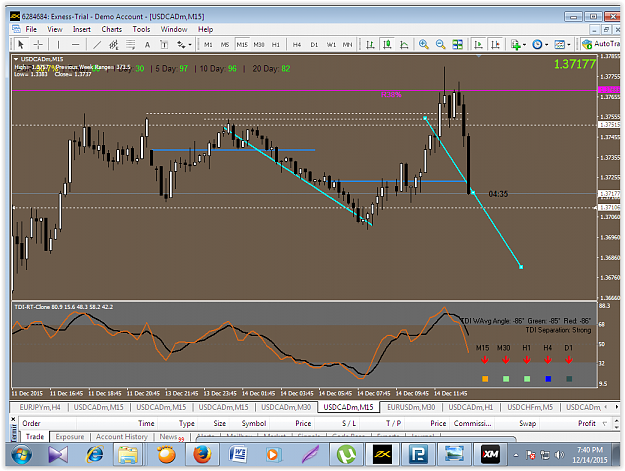Switch chart to M5 timeframe
The image size is (625, 471).
pos(225,44)
